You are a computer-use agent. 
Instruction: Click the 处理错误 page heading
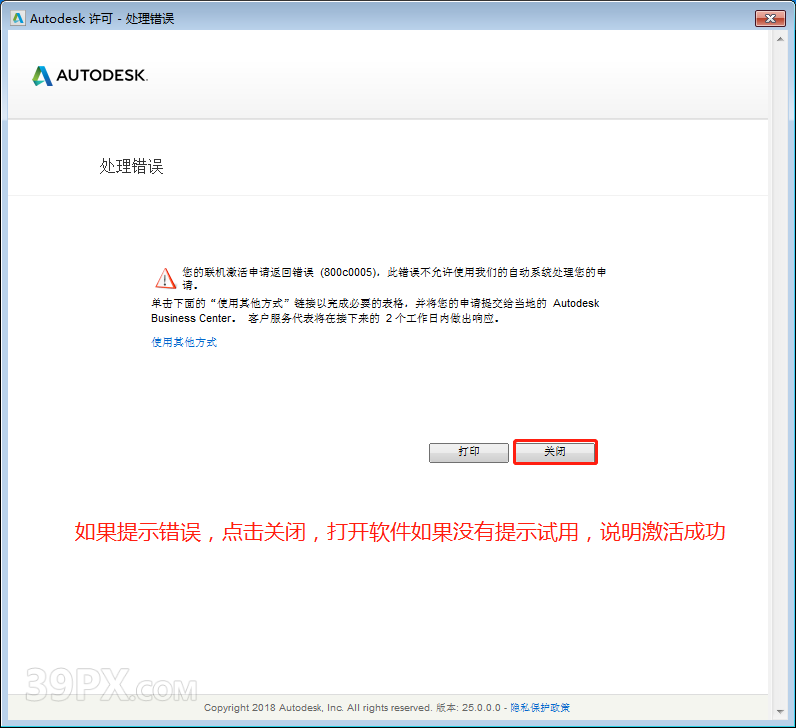point(131,167)
